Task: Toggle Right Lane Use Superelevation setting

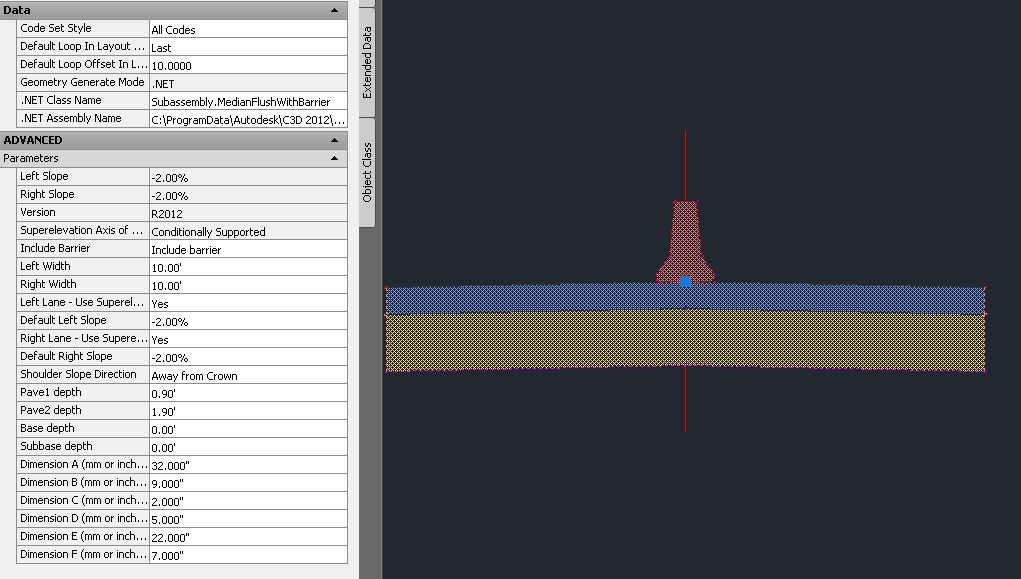Action: click(x=247, y=338)
